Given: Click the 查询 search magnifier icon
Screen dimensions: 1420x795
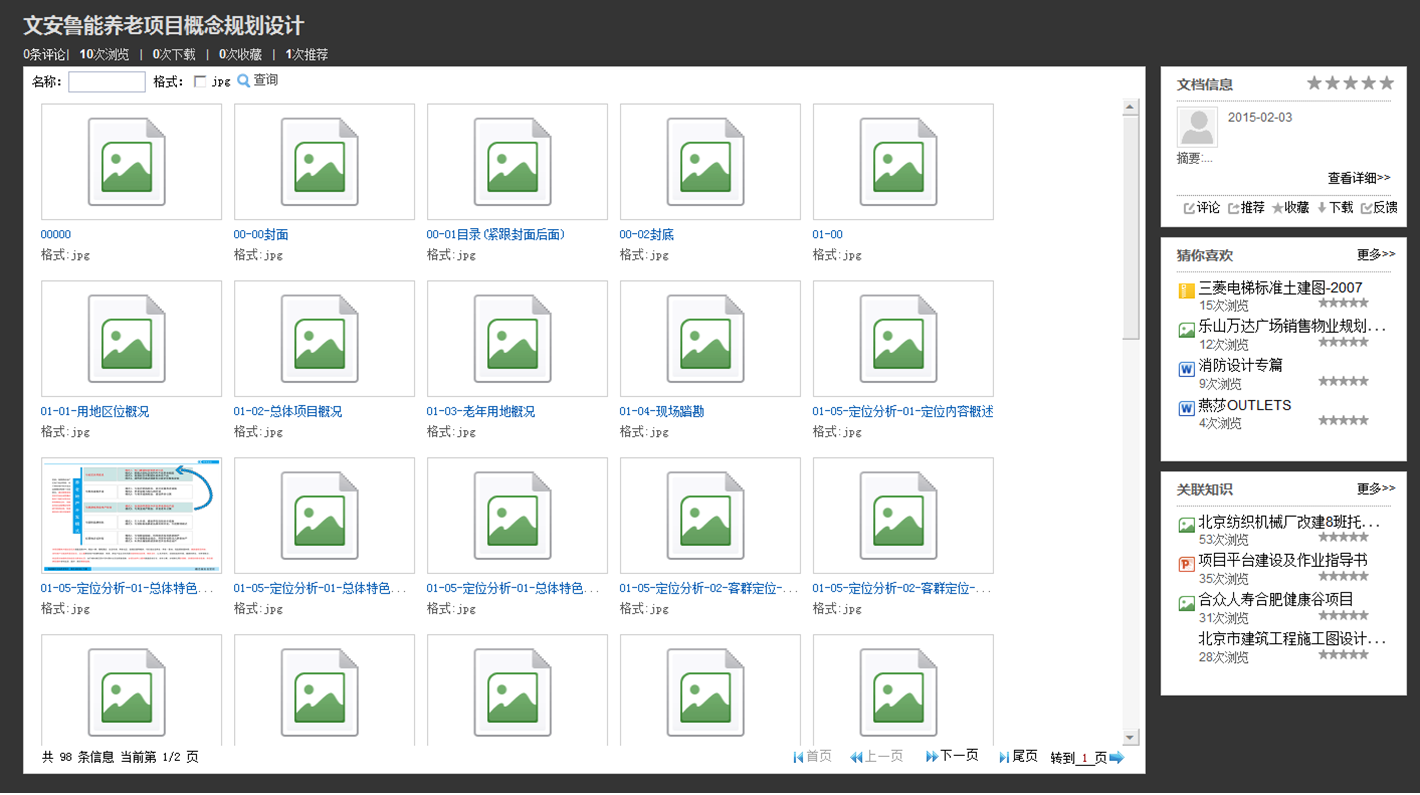Looking at the screenshot, I should 243,81.
